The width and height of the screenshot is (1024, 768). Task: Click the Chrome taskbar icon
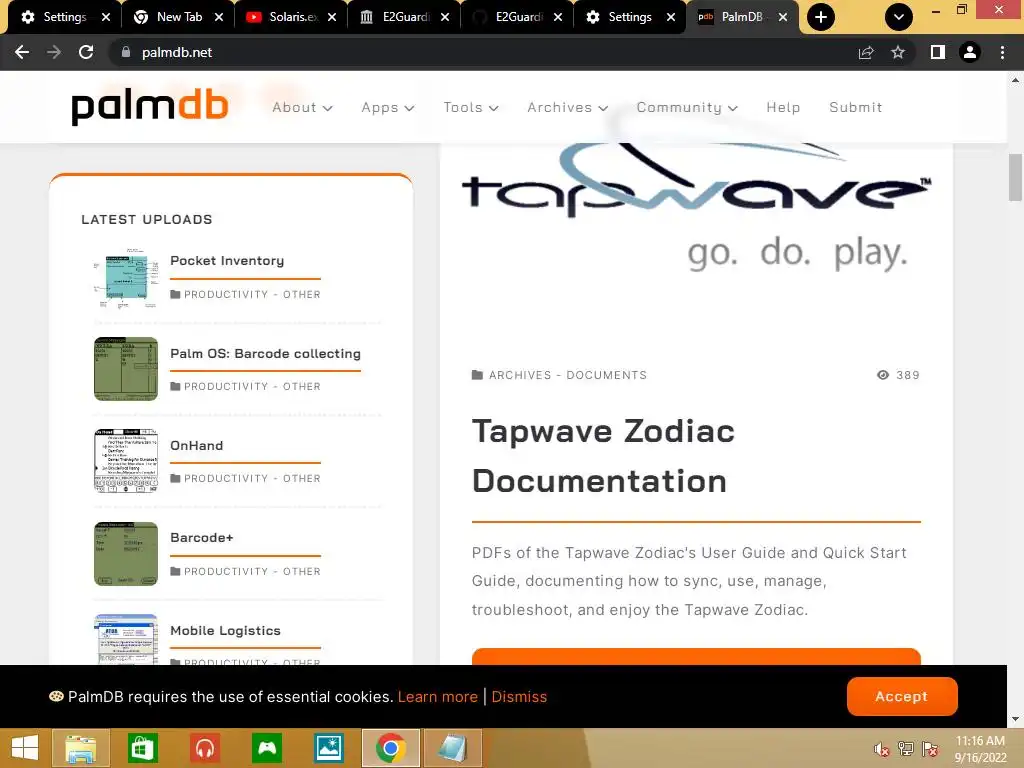tap(391, 748)
